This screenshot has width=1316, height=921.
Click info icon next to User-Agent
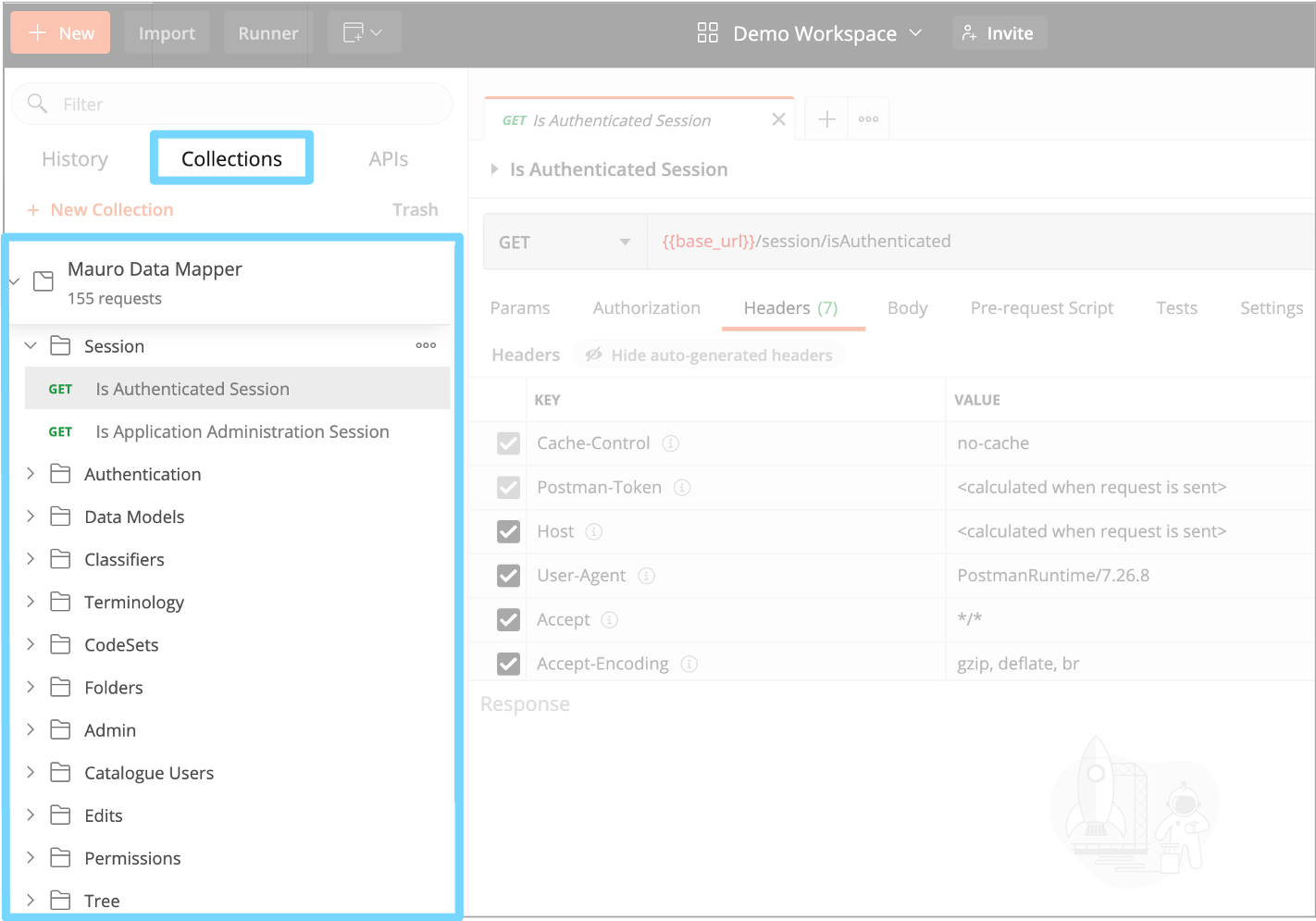(x=647, y=576)
